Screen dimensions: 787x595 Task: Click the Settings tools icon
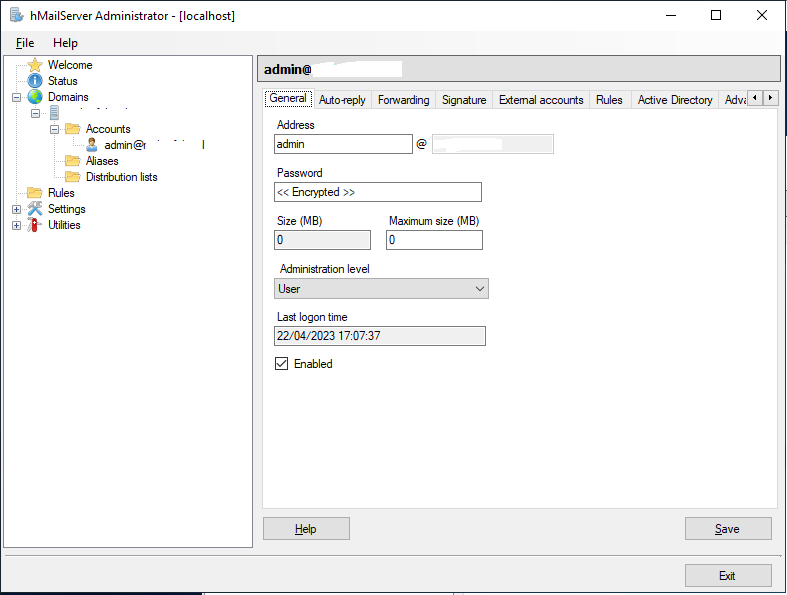coord(35,209)
